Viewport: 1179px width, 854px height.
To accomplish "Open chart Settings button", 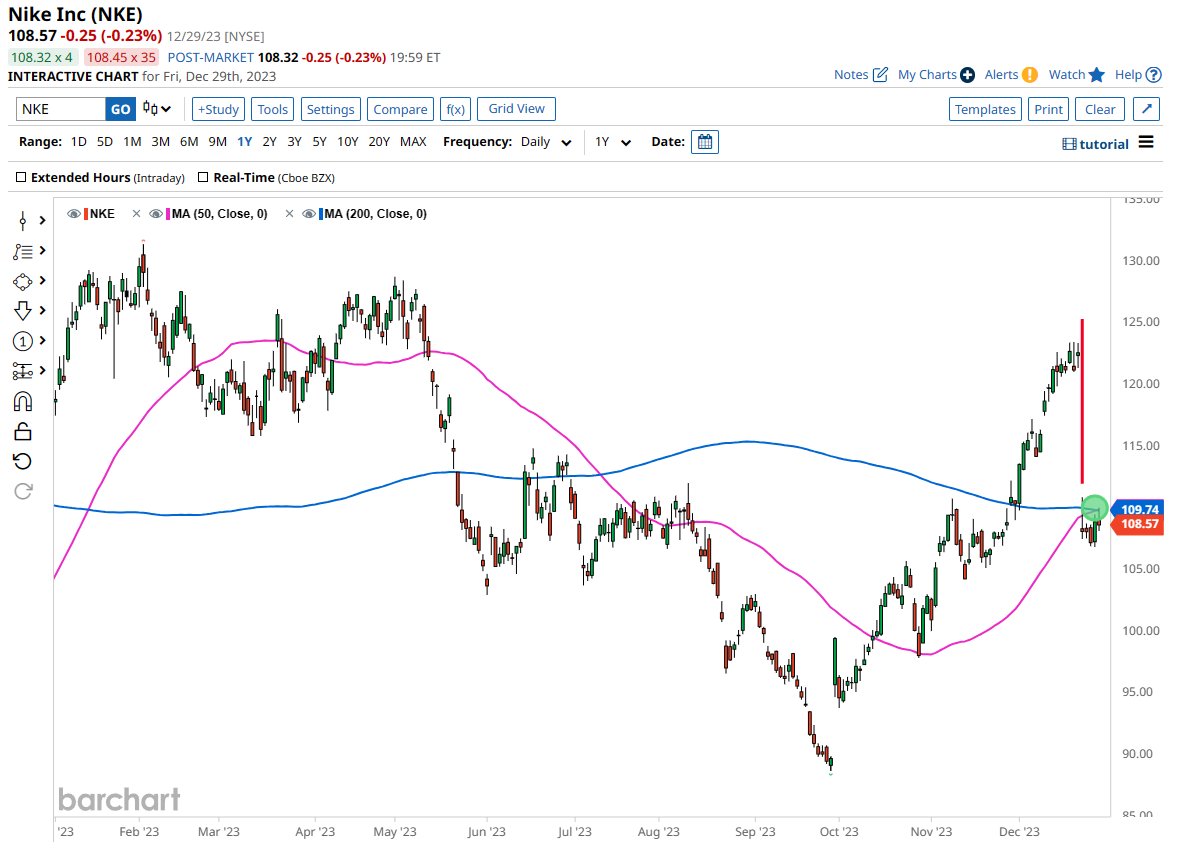I will coord(330,109).
